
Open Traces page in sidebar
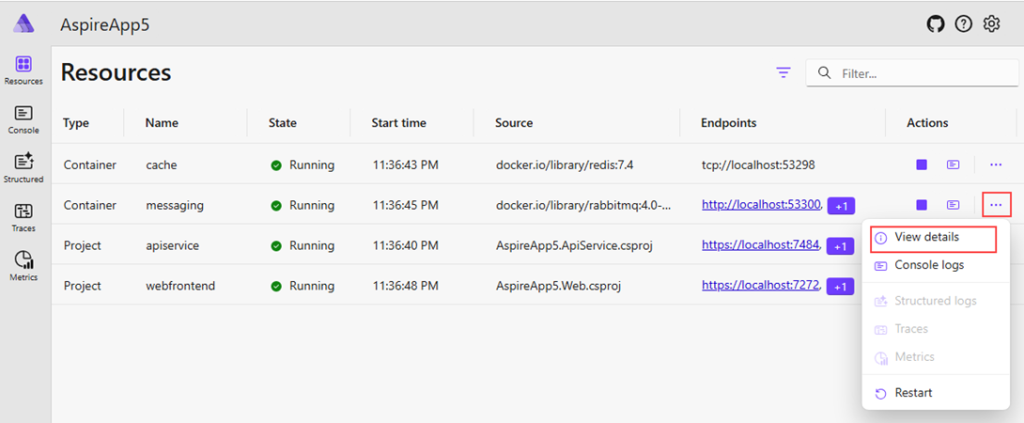24,217
